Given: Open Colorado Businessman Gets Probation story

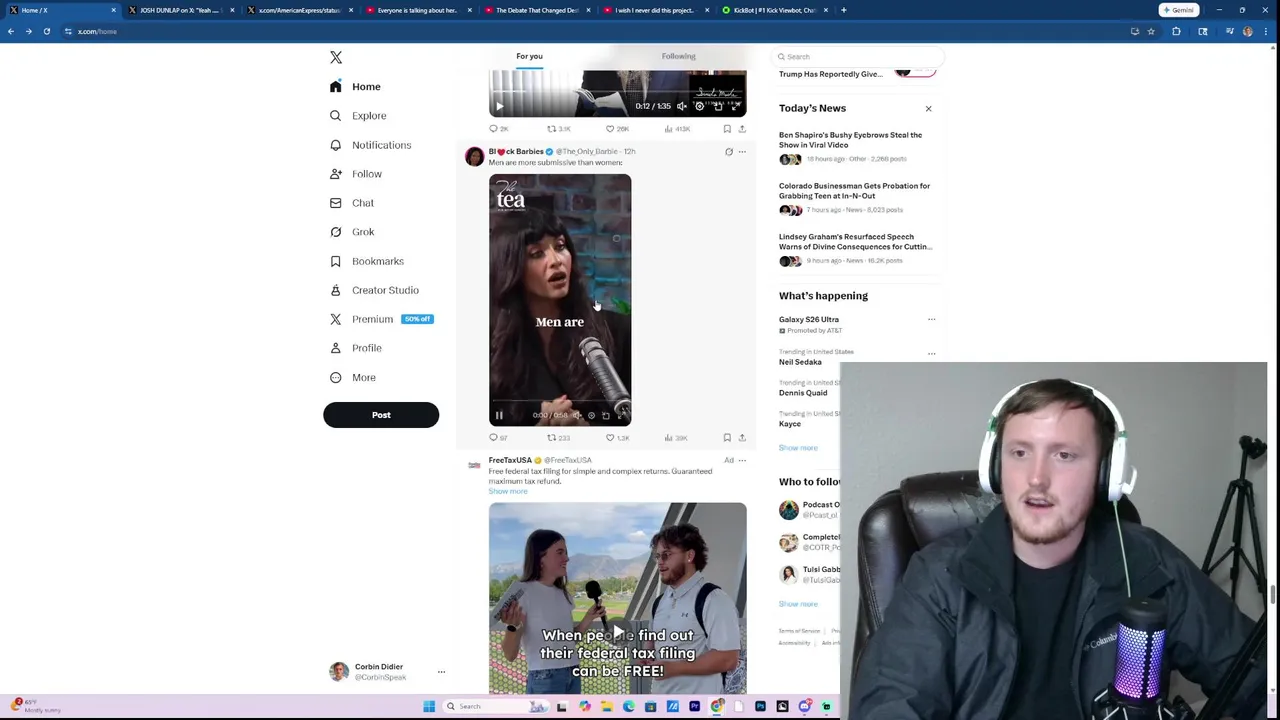Looking at the screenshot, I should pos(855,191).
